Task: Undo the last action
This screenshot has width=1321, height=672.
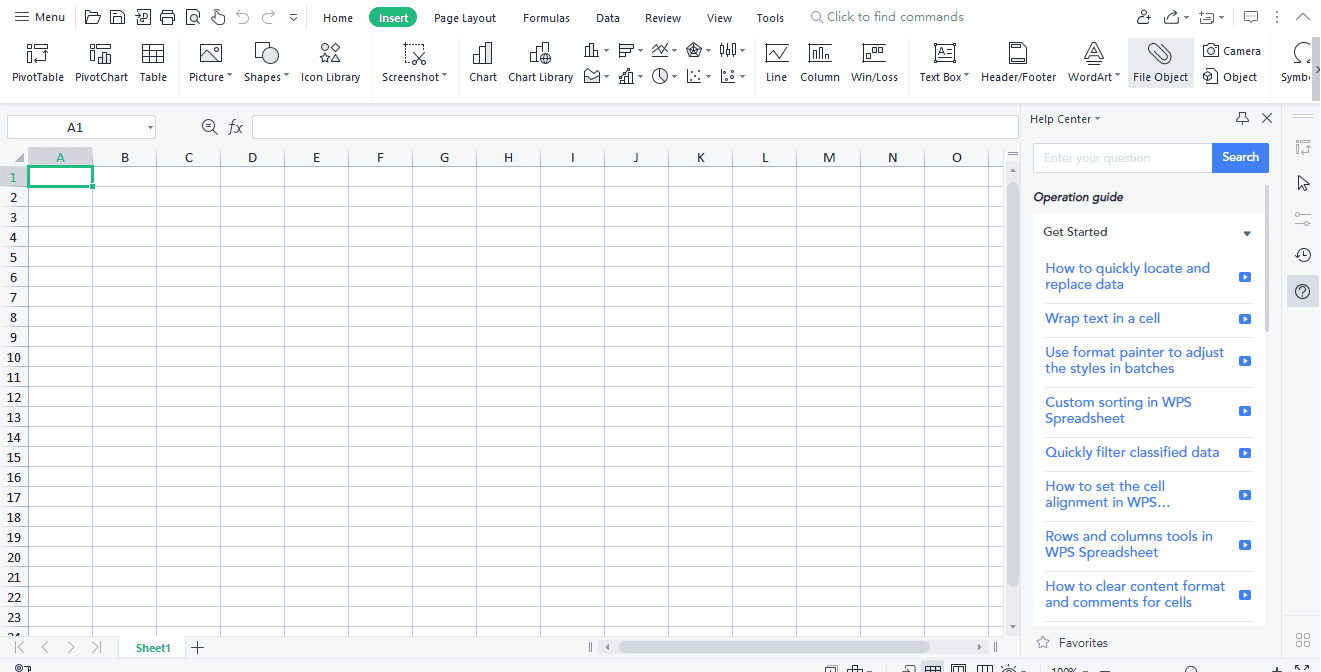Action: [242, 17]
